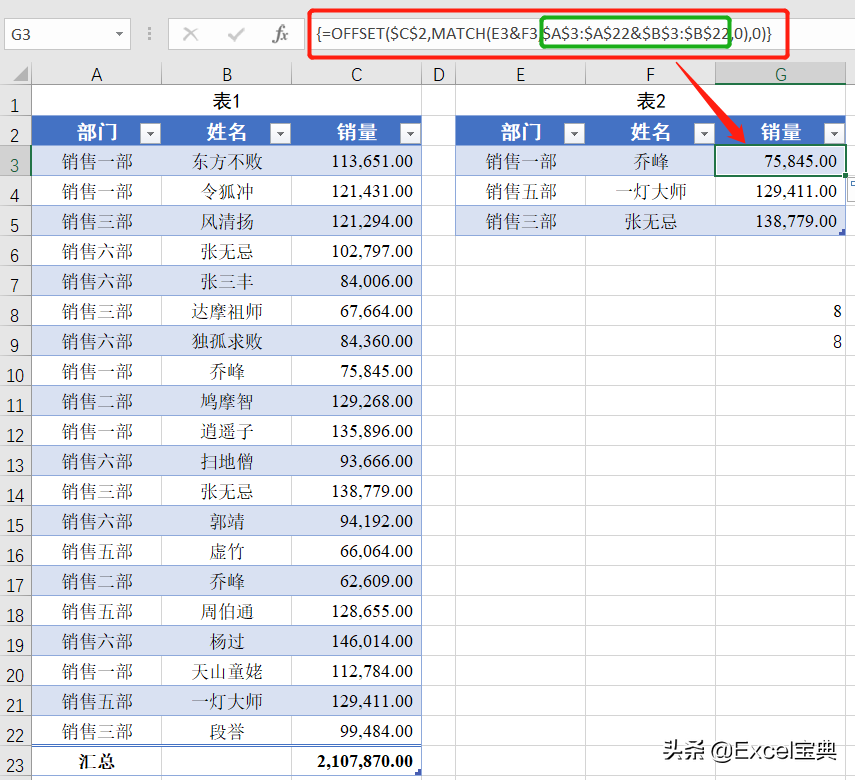Select column A header
The height and width of the screenshot is (780, 855).
(x=97, y=74)
